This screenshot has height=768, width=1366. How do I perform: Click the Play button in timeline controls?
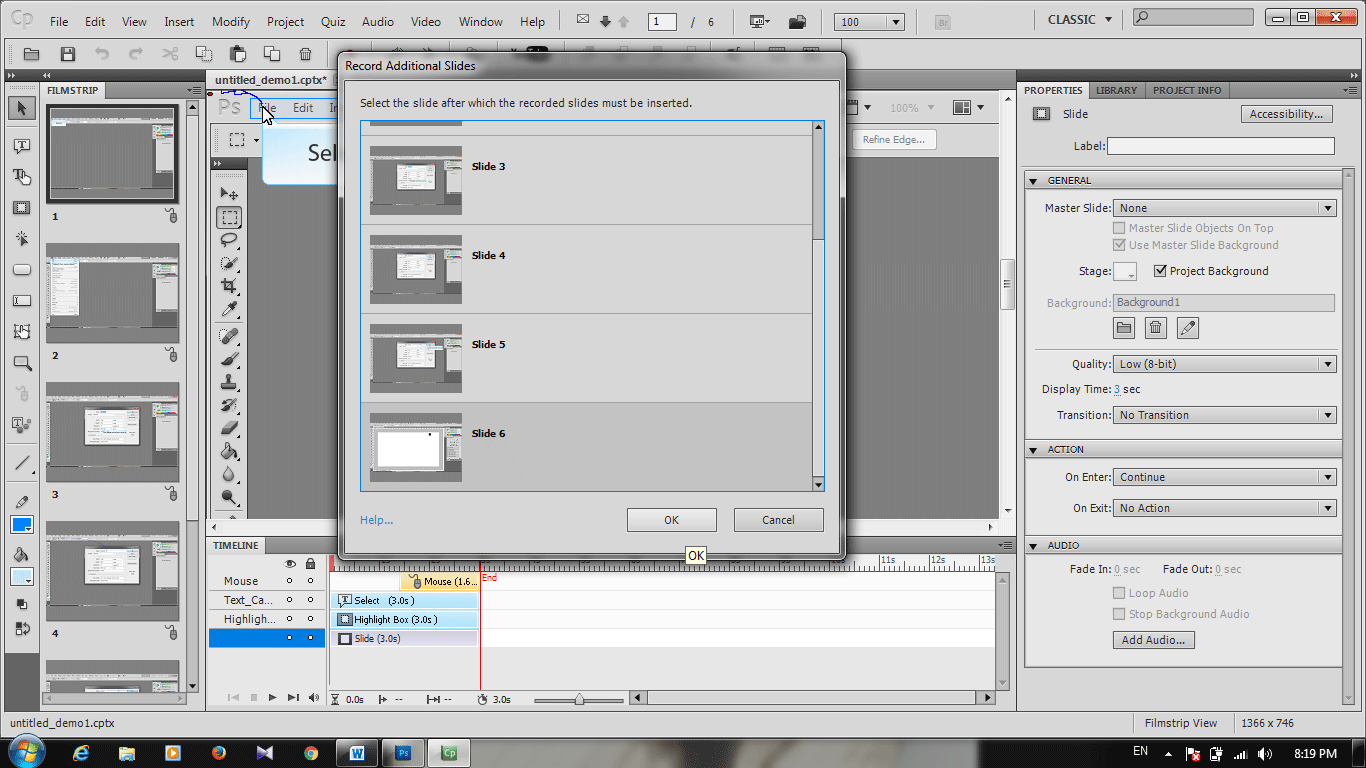[x=272, y=698]
